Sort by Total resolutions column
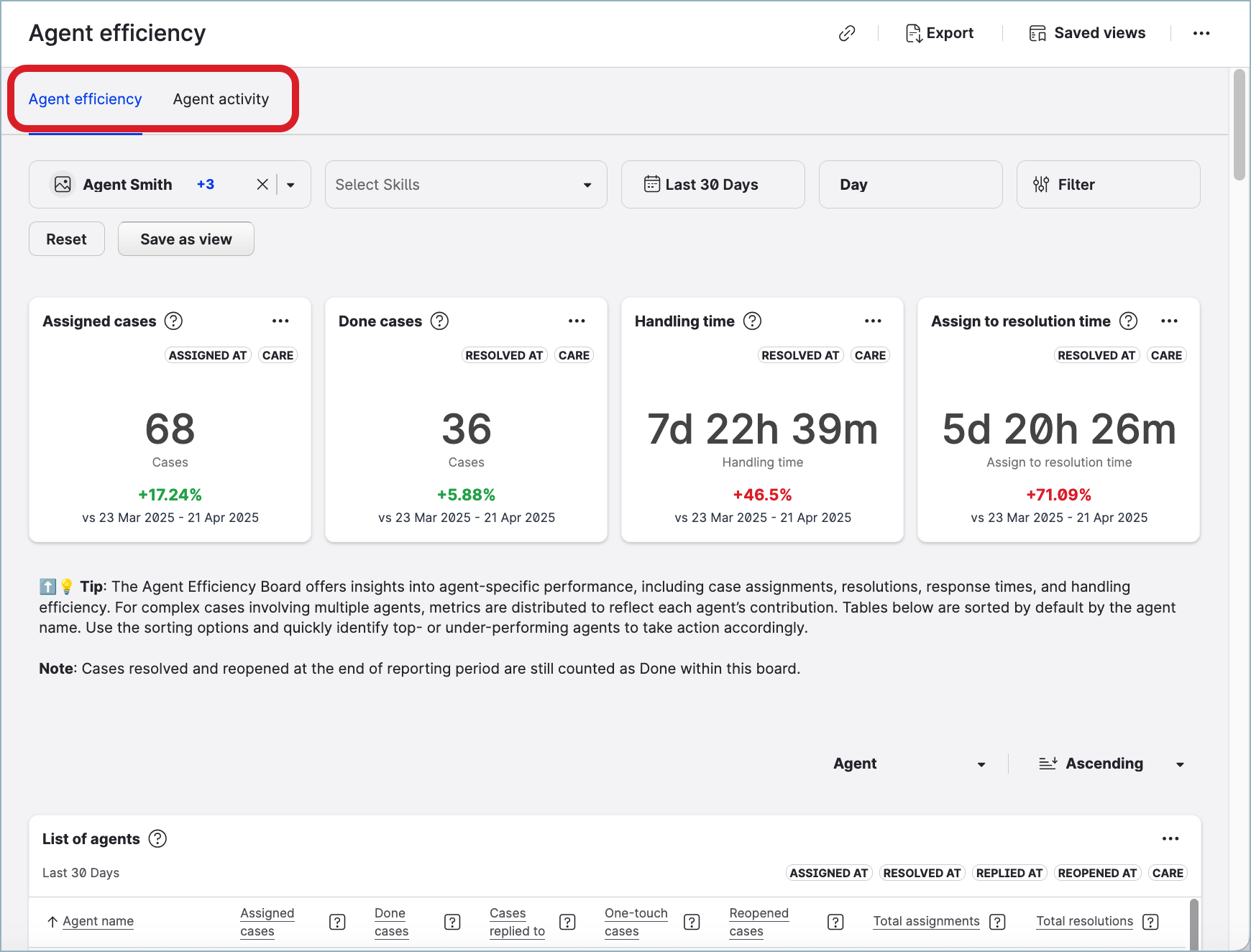 pyautogui.click(x=1084, y=921)
